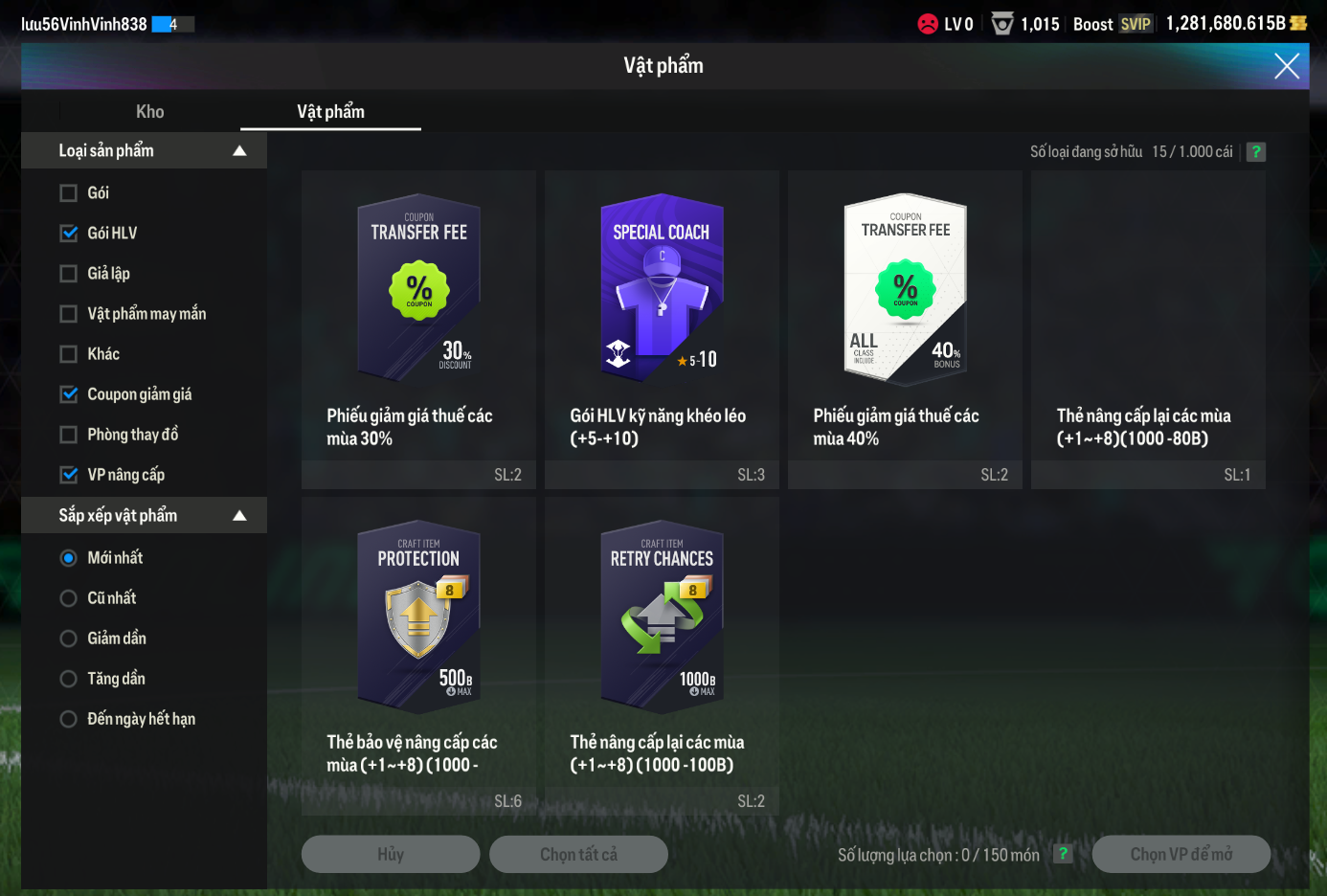Image resolution: width=1327 pixels, height=896 pixels.
Task: Select the Transfer Fee 30% discount coupon card
Action: [418, 329]
